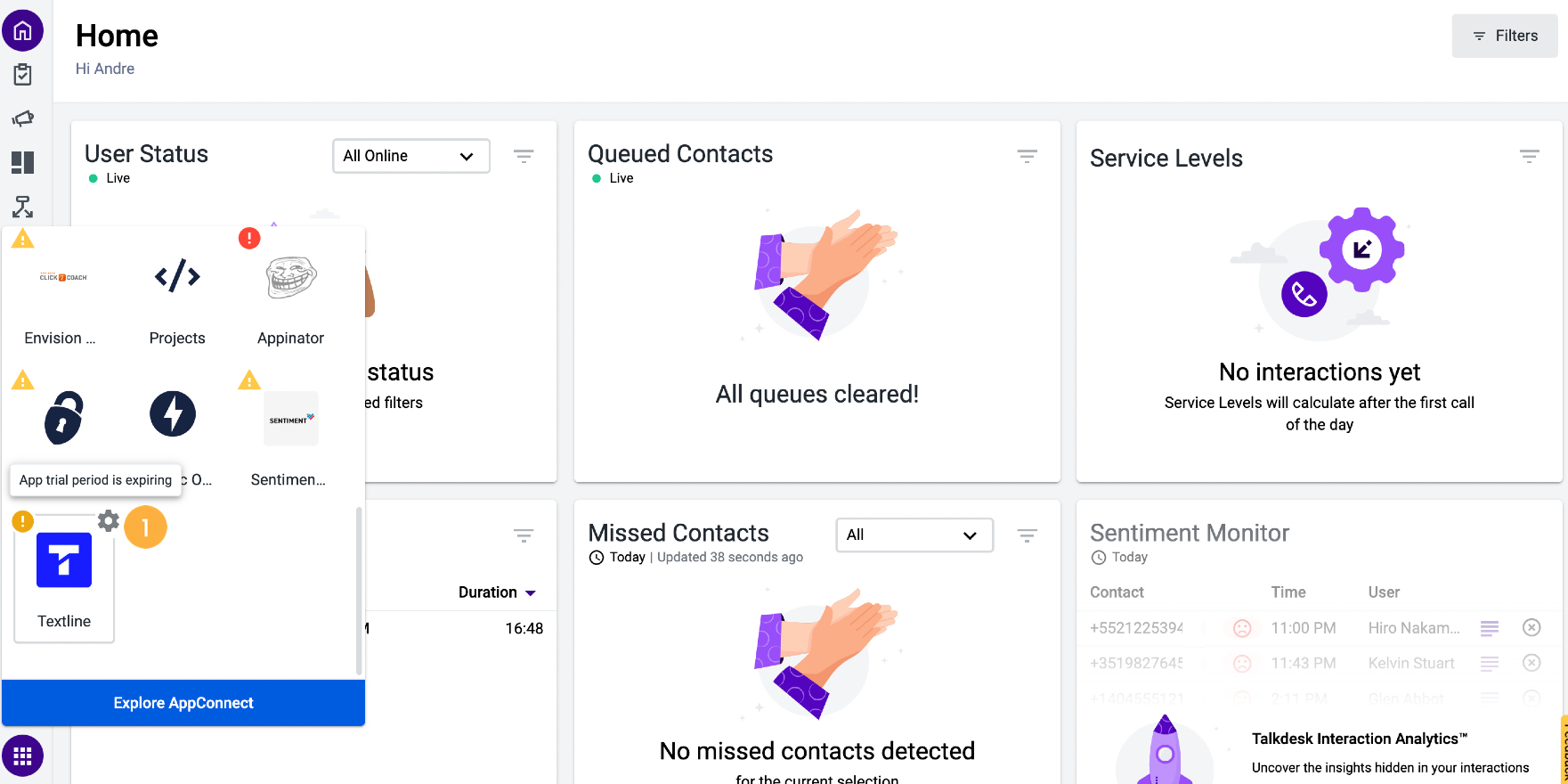Viewport: 1568px width, 784px height.
Task: Open the dashboards icon in the sidebar
Action: click(22, 162)
